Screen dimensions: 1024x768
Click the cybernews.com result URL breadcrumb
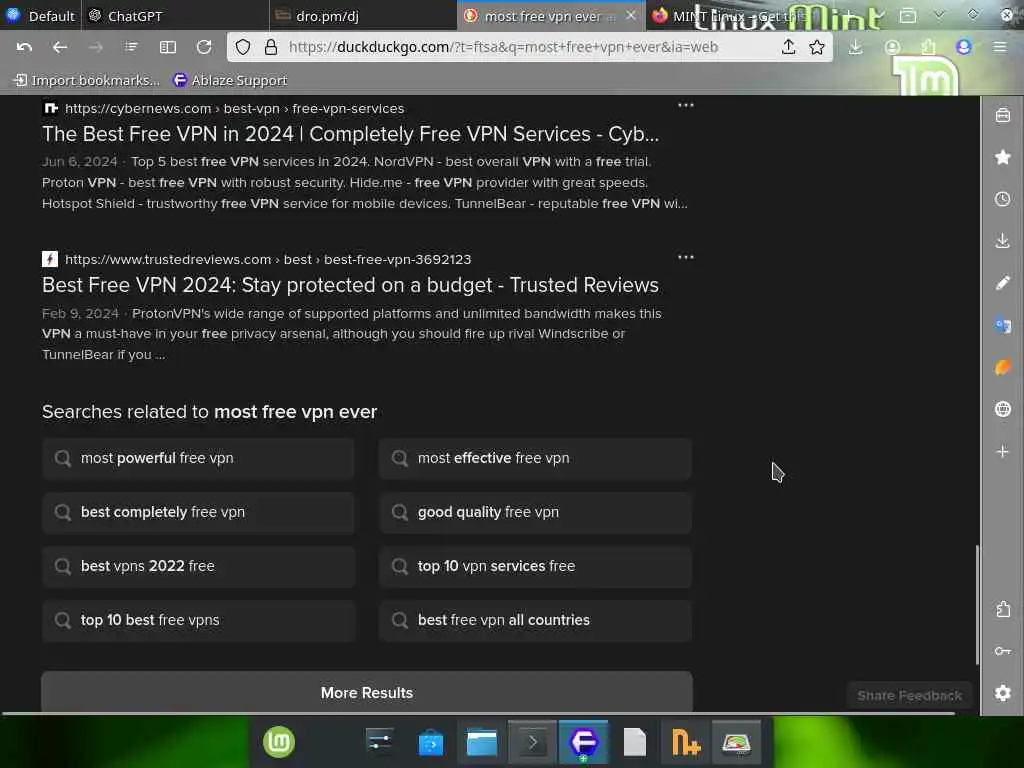[x=234, y=108]
